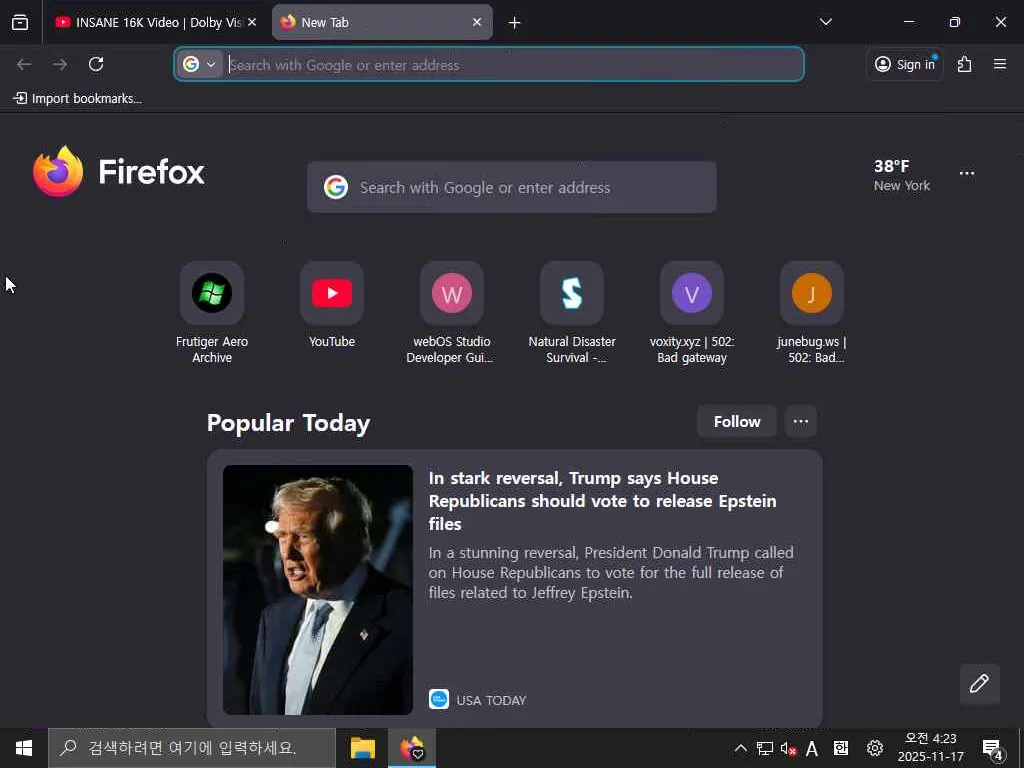This screenshot has height=768, width=1024.
Task: Click the Firefox taskbar icon
Action: pos(412,748)
